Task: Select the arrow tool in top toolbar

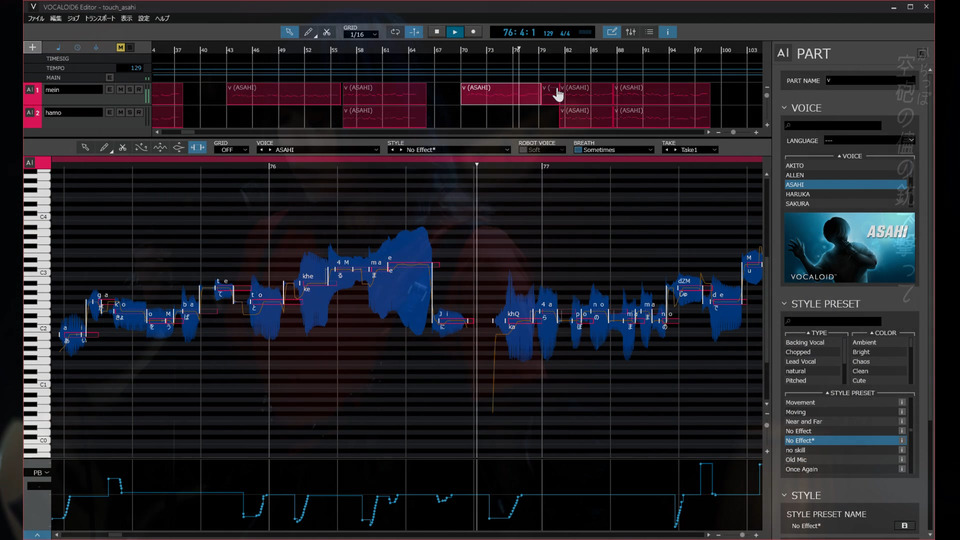Action: point(289,32)
